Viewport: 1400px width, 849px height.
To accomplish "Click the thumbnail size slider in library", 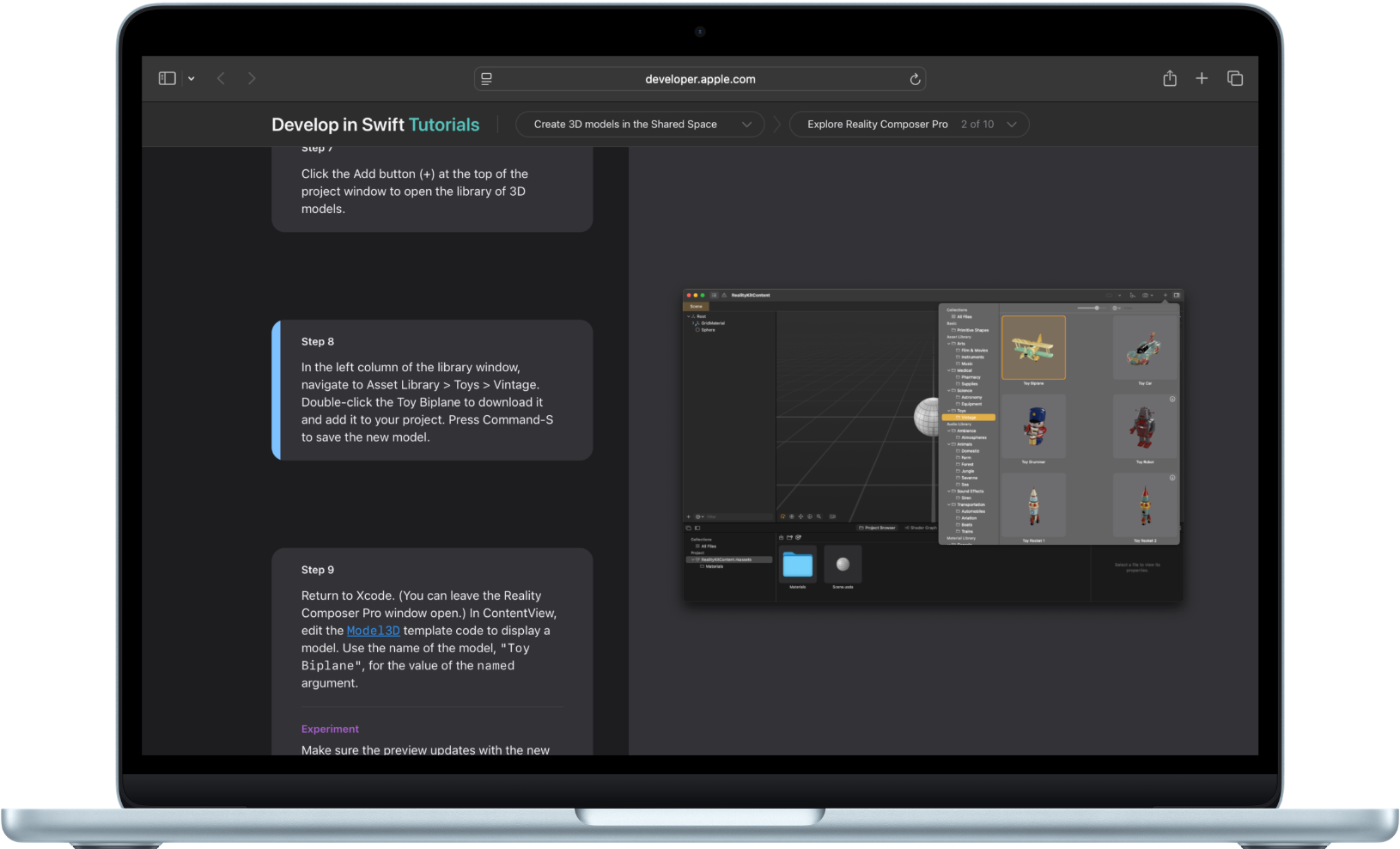I will [1088, 308].
